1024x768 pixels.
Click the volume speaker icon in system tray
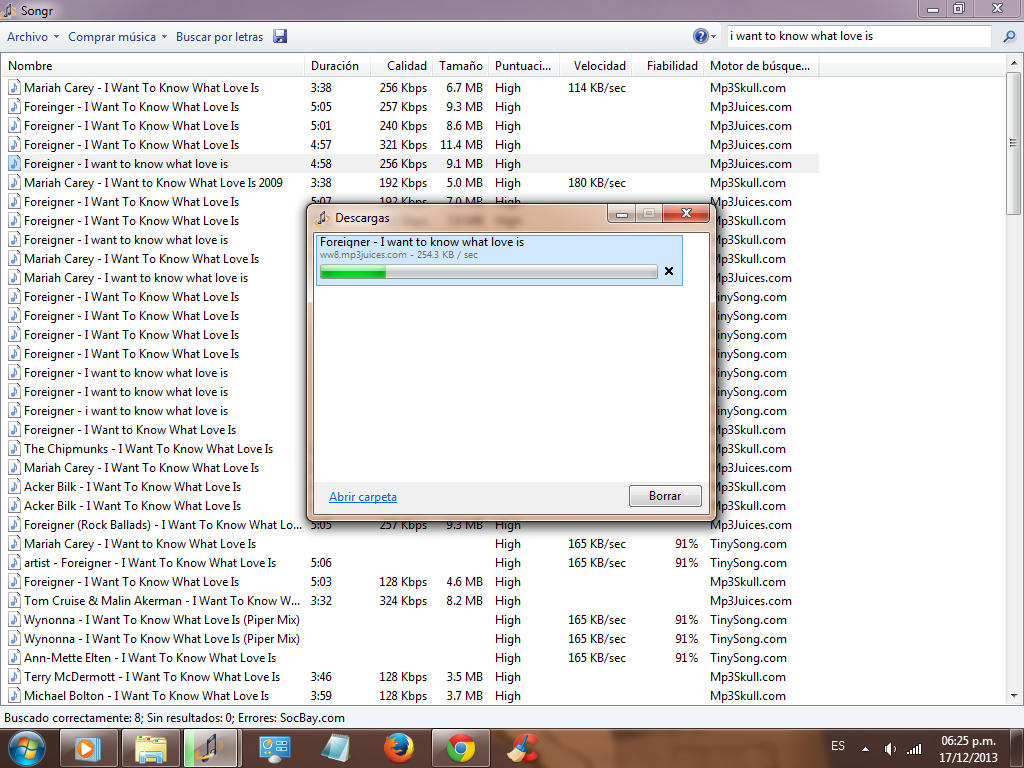tap(890, 748)
